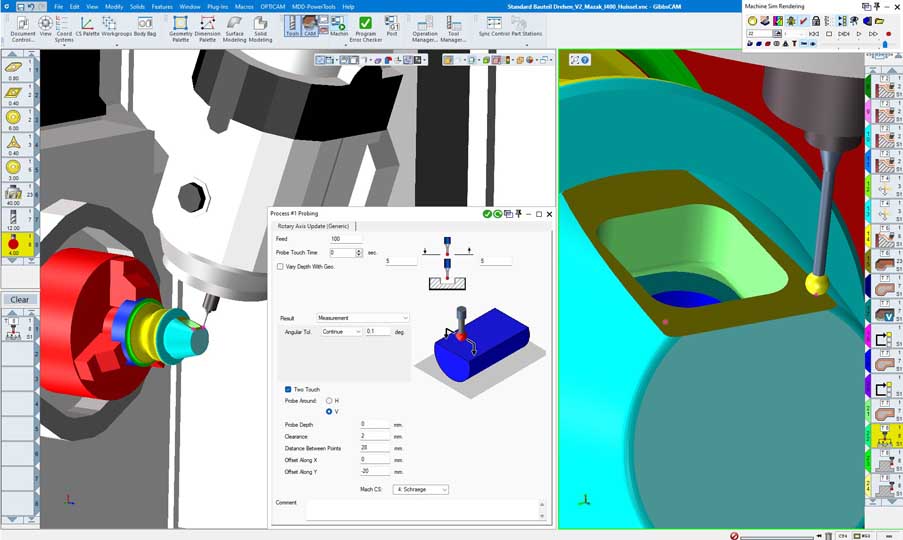This screenshot has width=903, height=540.
Task: Select the Rotary Axis Update (Generic) tab
Action: [x=313, y=226]
